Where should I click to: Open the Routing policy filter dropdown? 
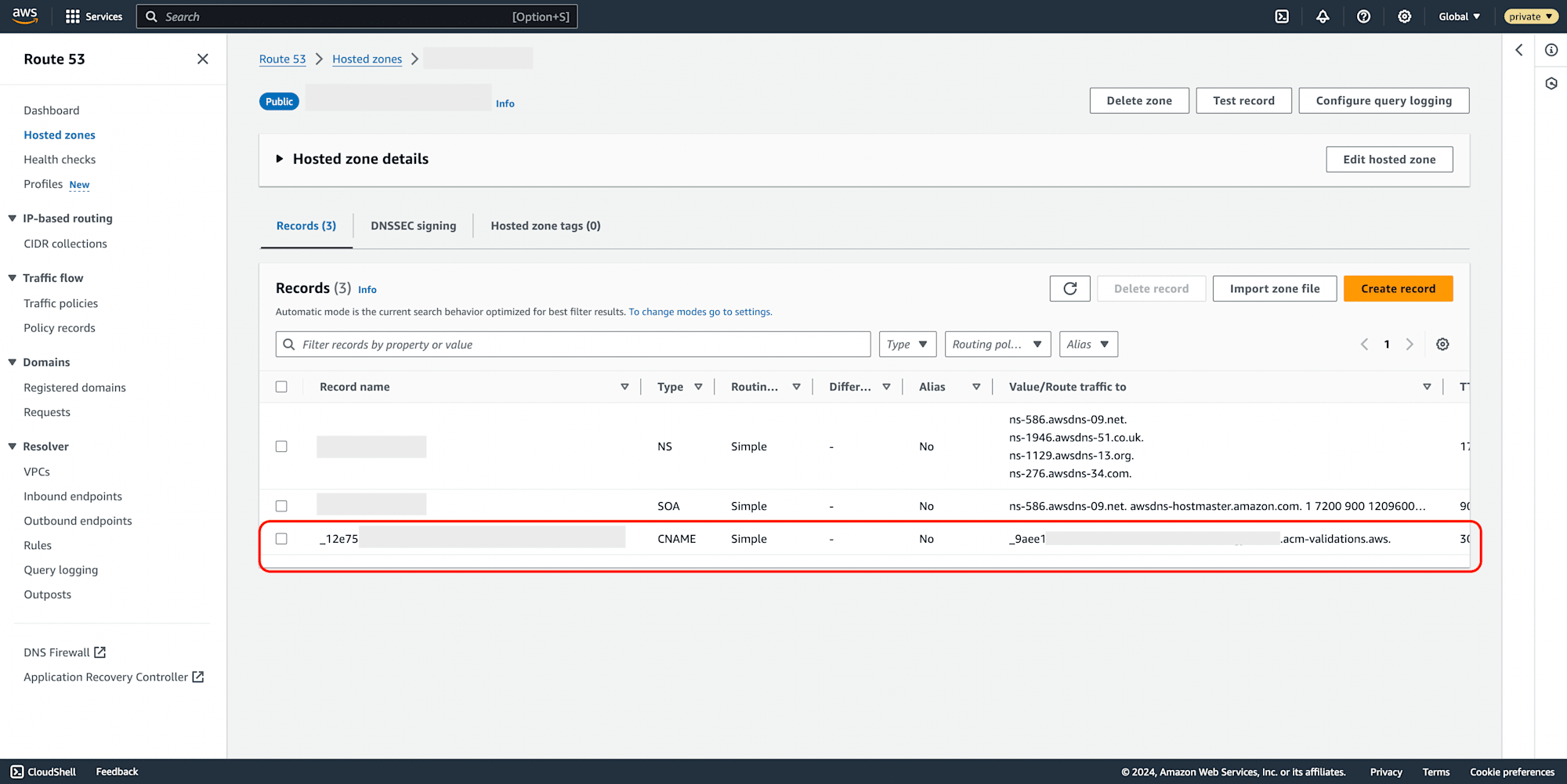tap(997, 344)
